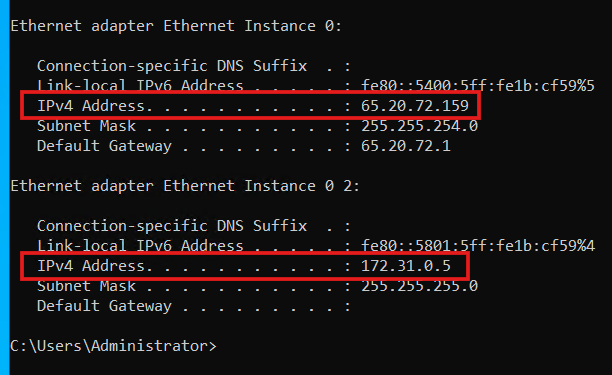Viewport: 612px width, 375px height.
Task: Click the empty 'Default Gateway' label of second adapter
Action: [104, 306]
